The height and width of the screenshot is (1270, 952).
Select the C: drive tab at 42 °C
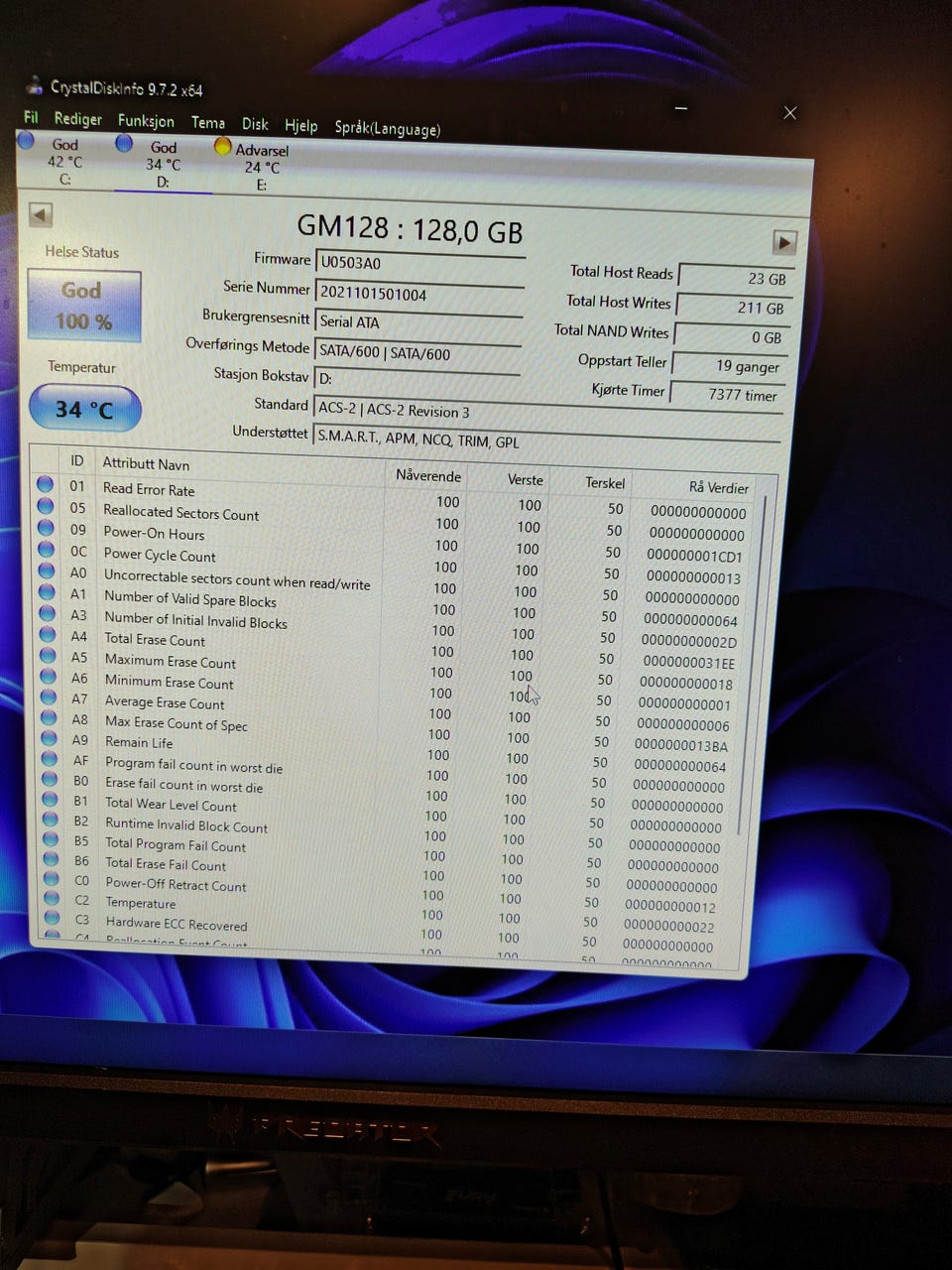coord(63,161)
